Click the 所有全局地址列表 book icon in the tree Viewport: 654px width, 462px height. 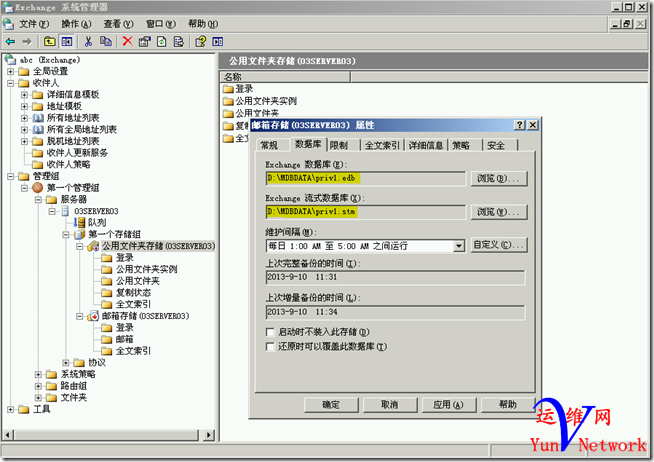(38, 130)
